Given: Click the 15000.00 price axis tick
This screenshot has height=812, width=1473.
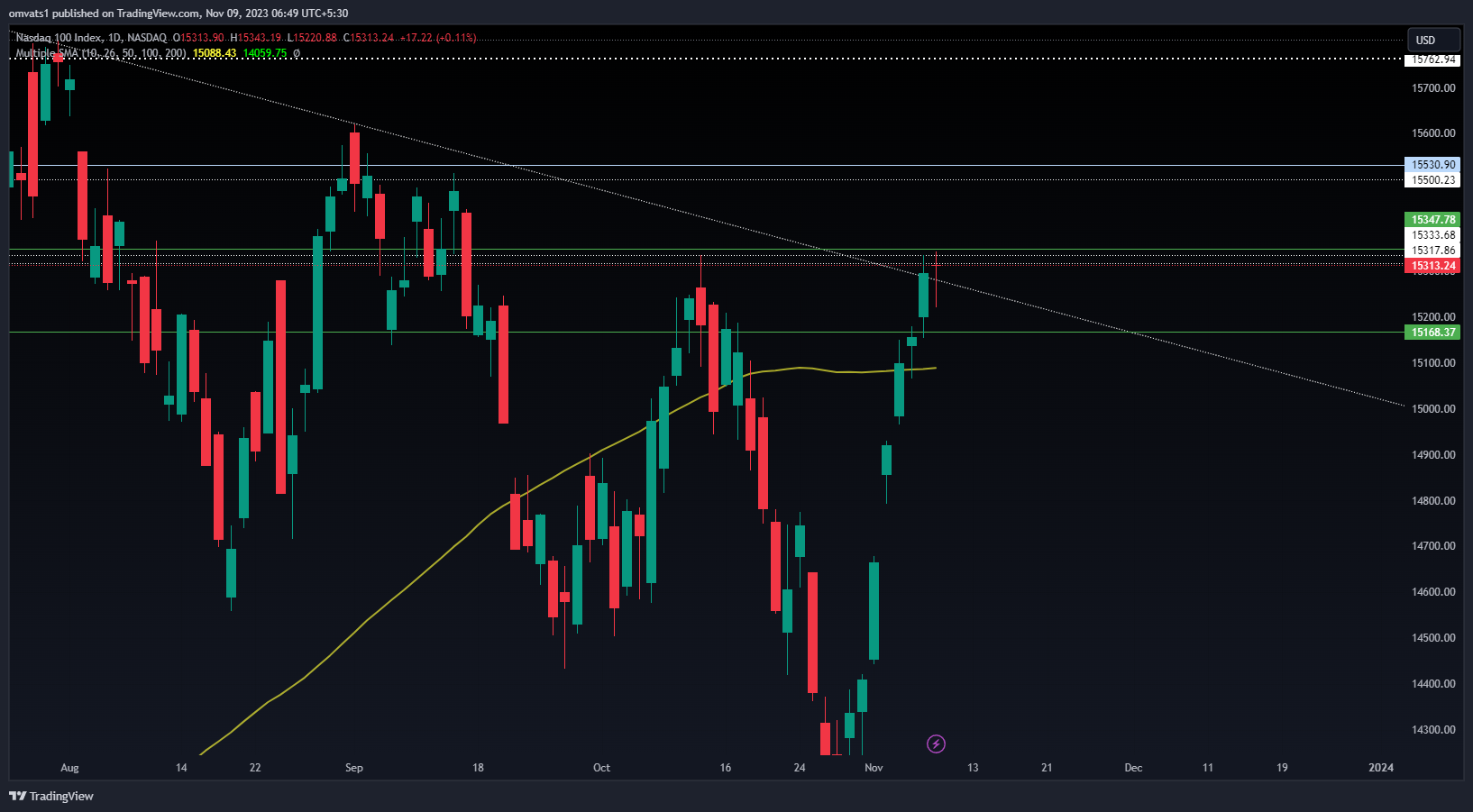Looking at the screenshot, I should tap(1433, 409).
